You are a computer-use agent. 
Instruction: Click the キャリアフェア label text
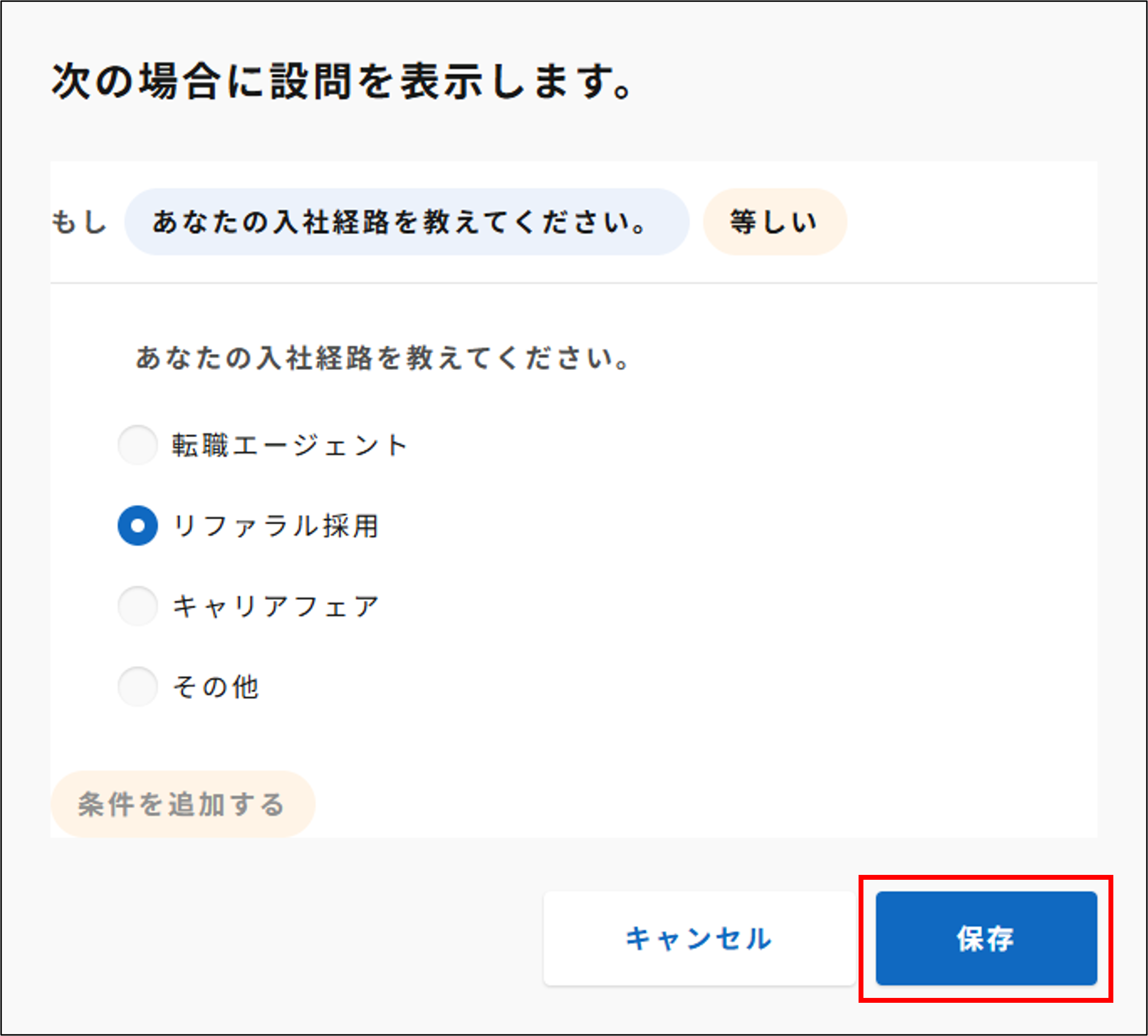click(276, 606)
